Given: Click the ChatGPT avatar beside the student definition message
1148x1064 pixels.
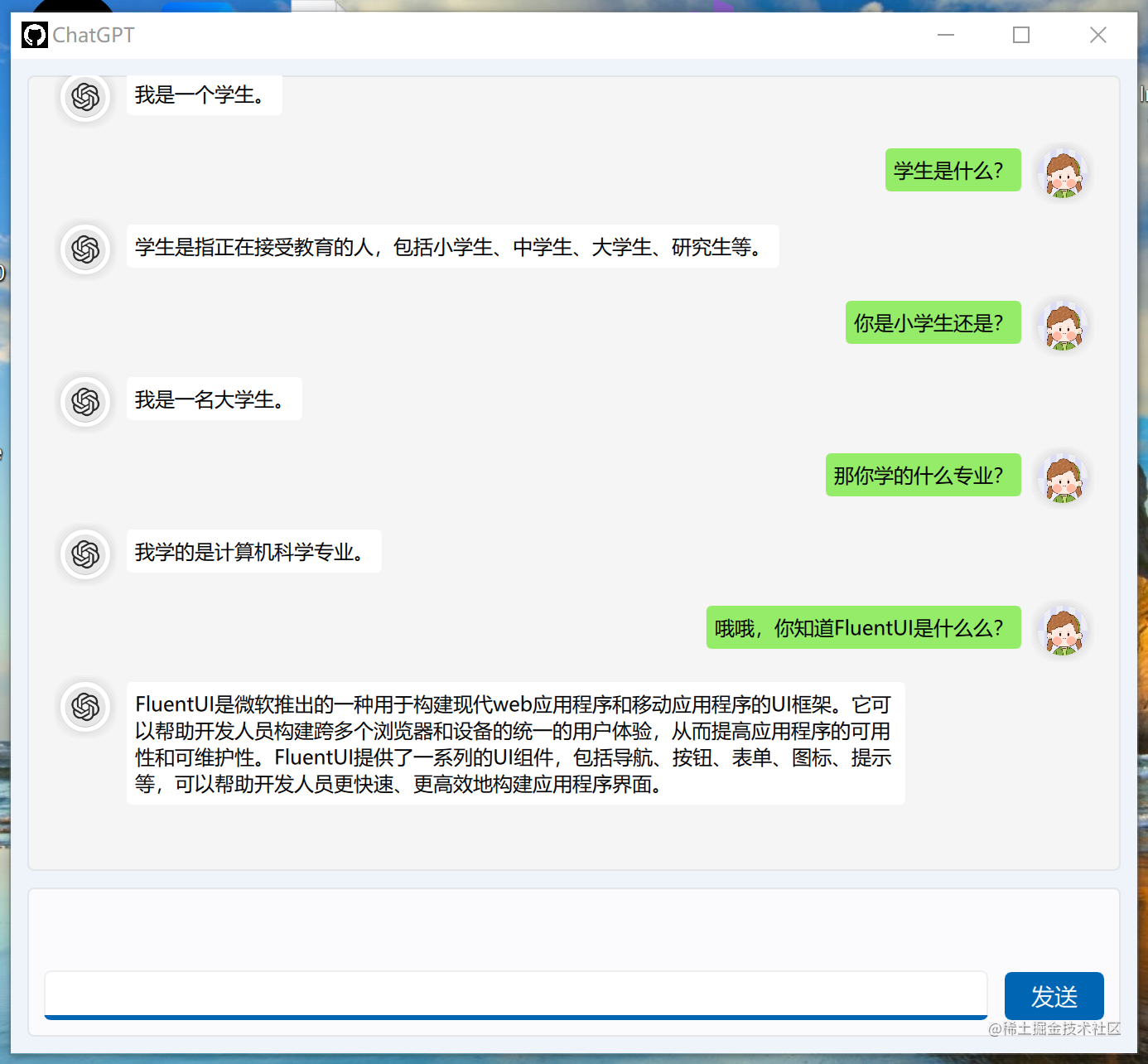Looking at the screenshot, I should 85,249.
